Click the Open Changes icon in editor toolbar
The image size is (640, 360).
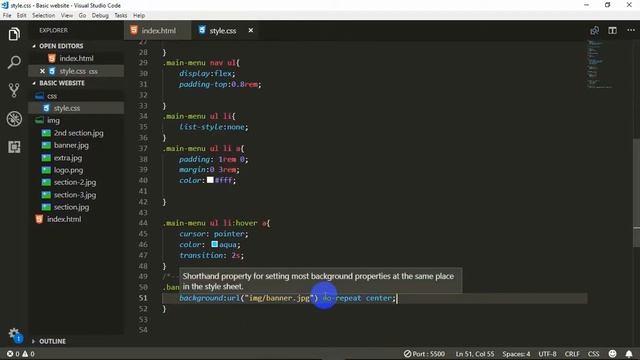click(594, 31)
